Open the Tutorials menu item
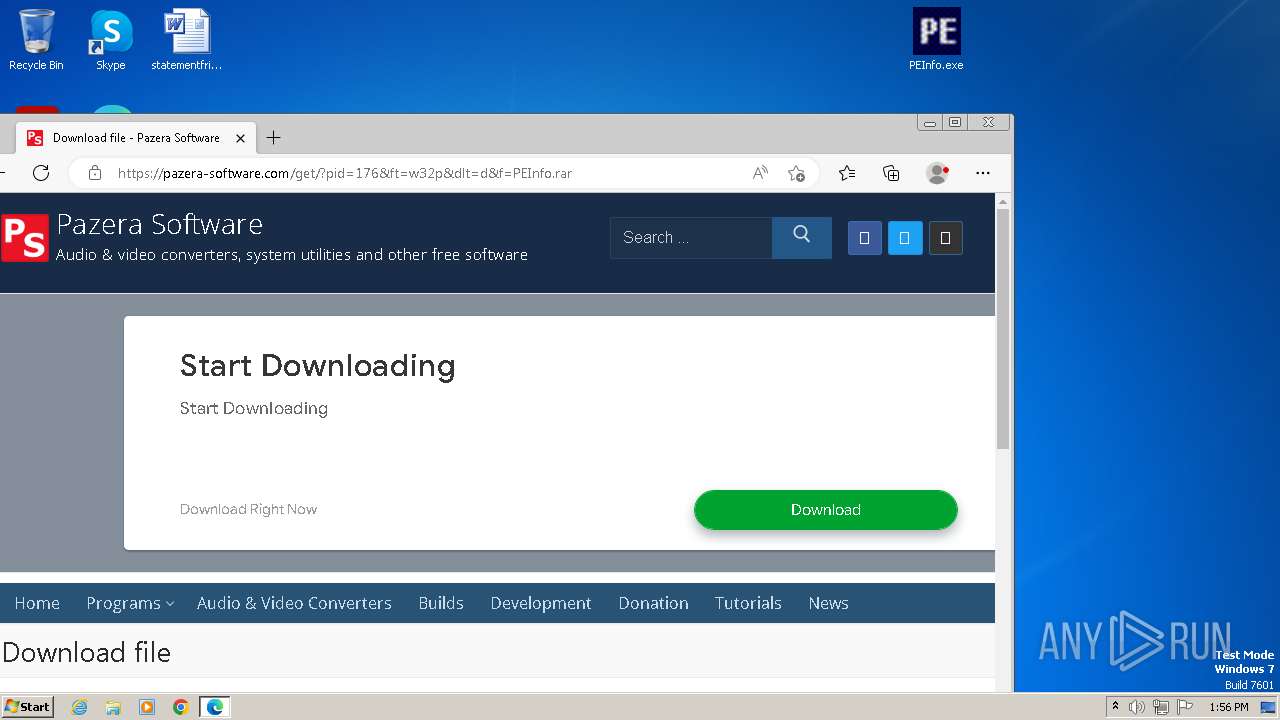This screenshot has width=1280, height=720. coord(748,603)
